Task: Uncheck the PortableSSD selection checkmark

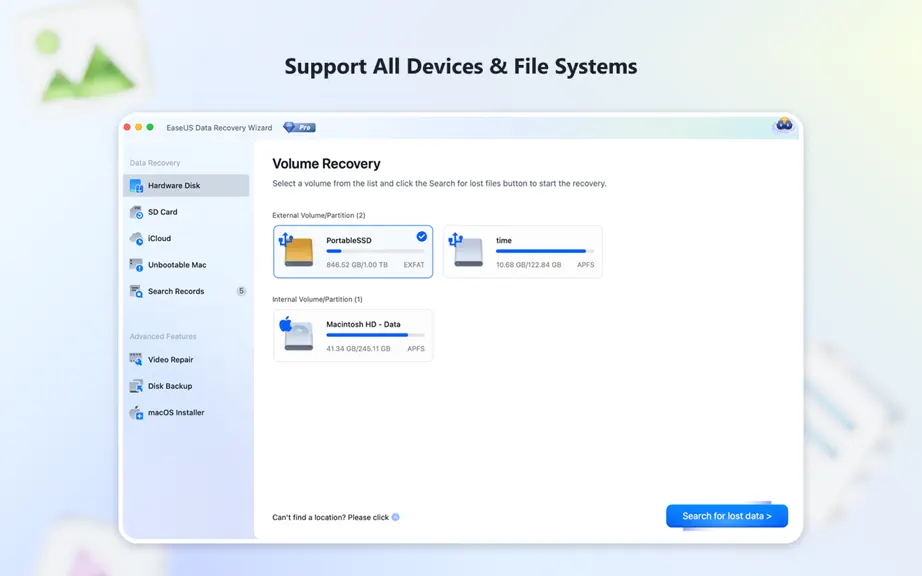Action: [422, 236]
